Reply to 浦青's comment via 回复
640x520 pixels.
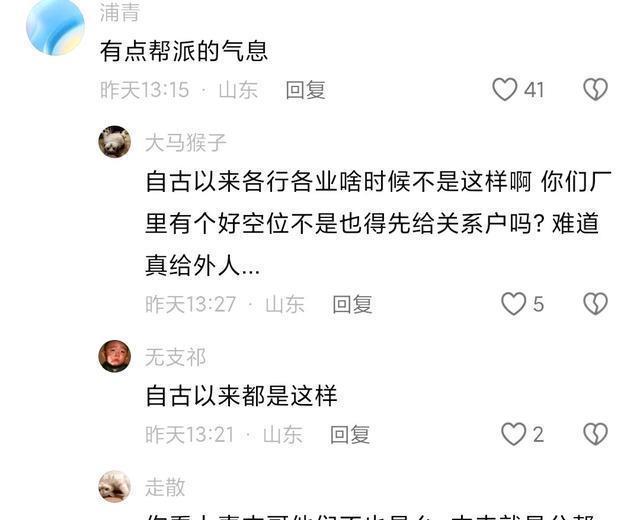pyautogui.click(x=305, y=90)
